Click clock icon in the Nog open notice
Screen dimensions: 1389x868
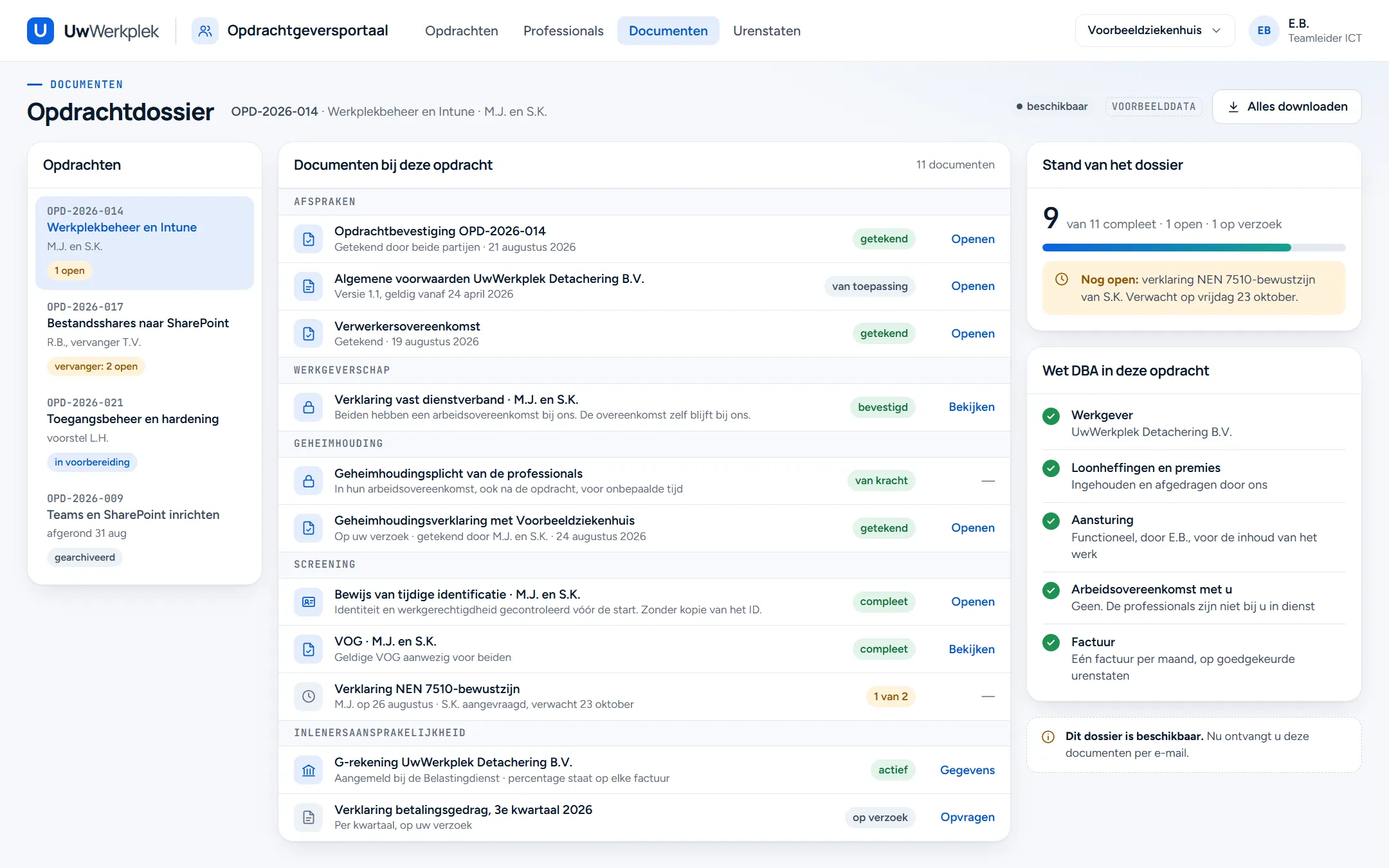pyautogui.click(x=1062, y=279)
